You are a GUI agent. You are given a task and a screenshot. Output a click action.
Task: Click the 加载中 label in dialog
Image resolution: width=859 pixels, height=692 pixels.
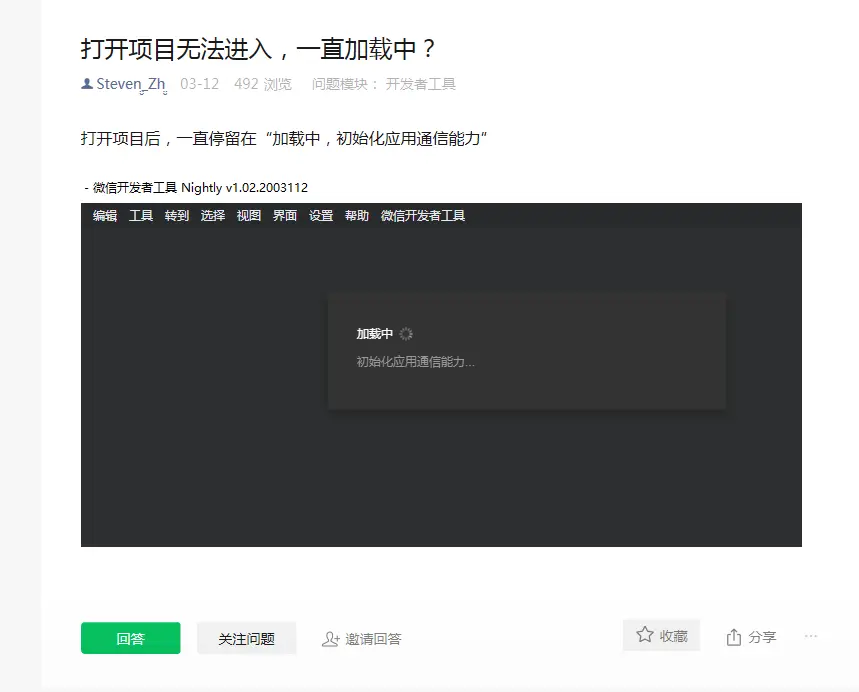pos(375,334)
